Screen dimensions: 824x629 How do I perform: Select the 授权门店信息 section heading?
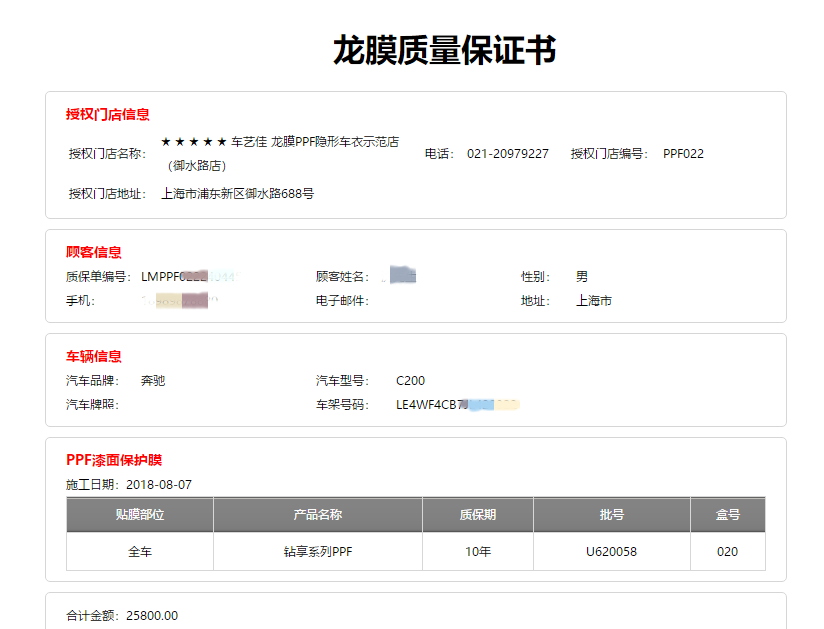click(108, 115)
